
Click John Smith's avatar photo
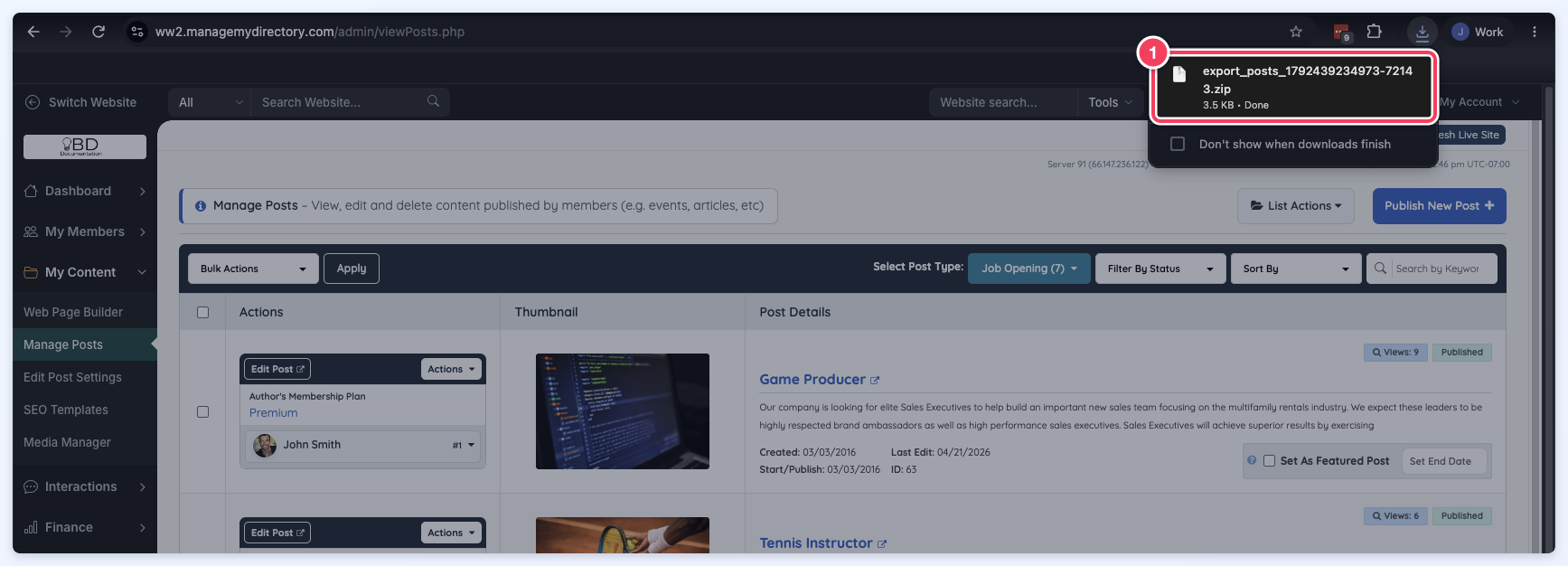[265, 445]
